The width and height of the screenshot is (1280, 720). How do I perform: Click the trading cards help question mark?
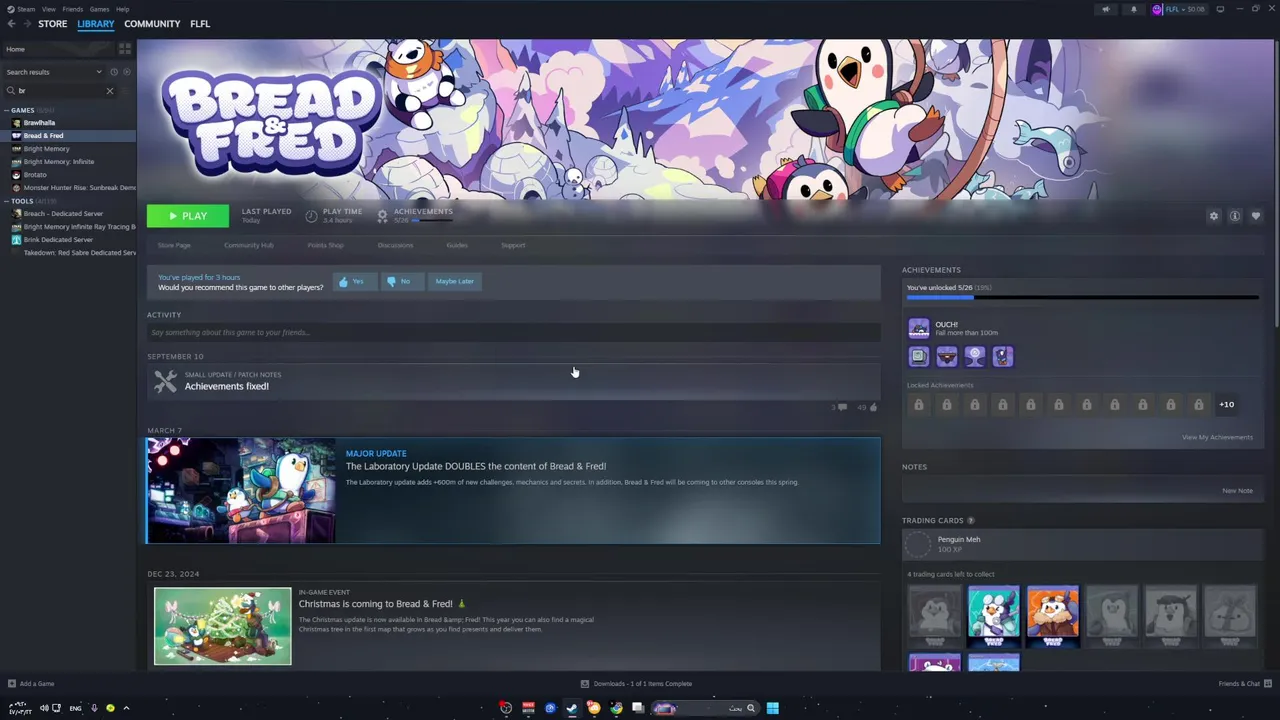(971, 521)
